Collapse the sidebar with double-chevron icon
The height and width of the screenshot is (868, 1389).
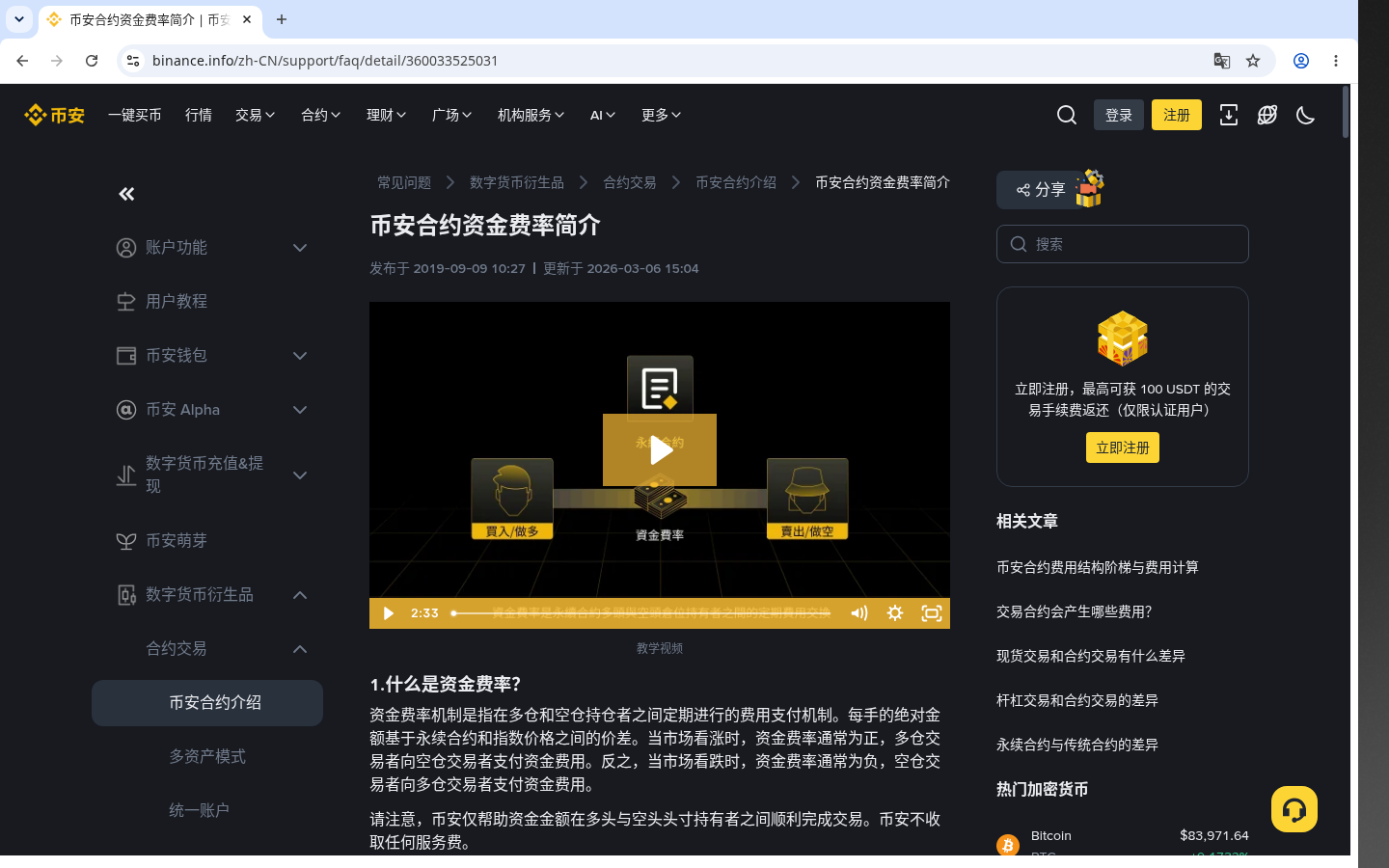[126, 194]
